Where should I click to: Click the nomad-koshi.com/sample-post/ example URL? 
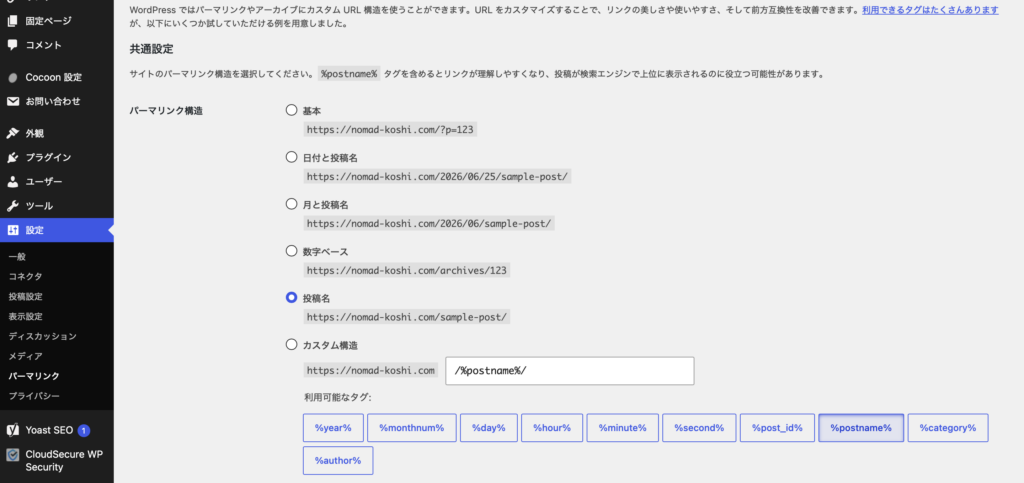coord(407,317)
